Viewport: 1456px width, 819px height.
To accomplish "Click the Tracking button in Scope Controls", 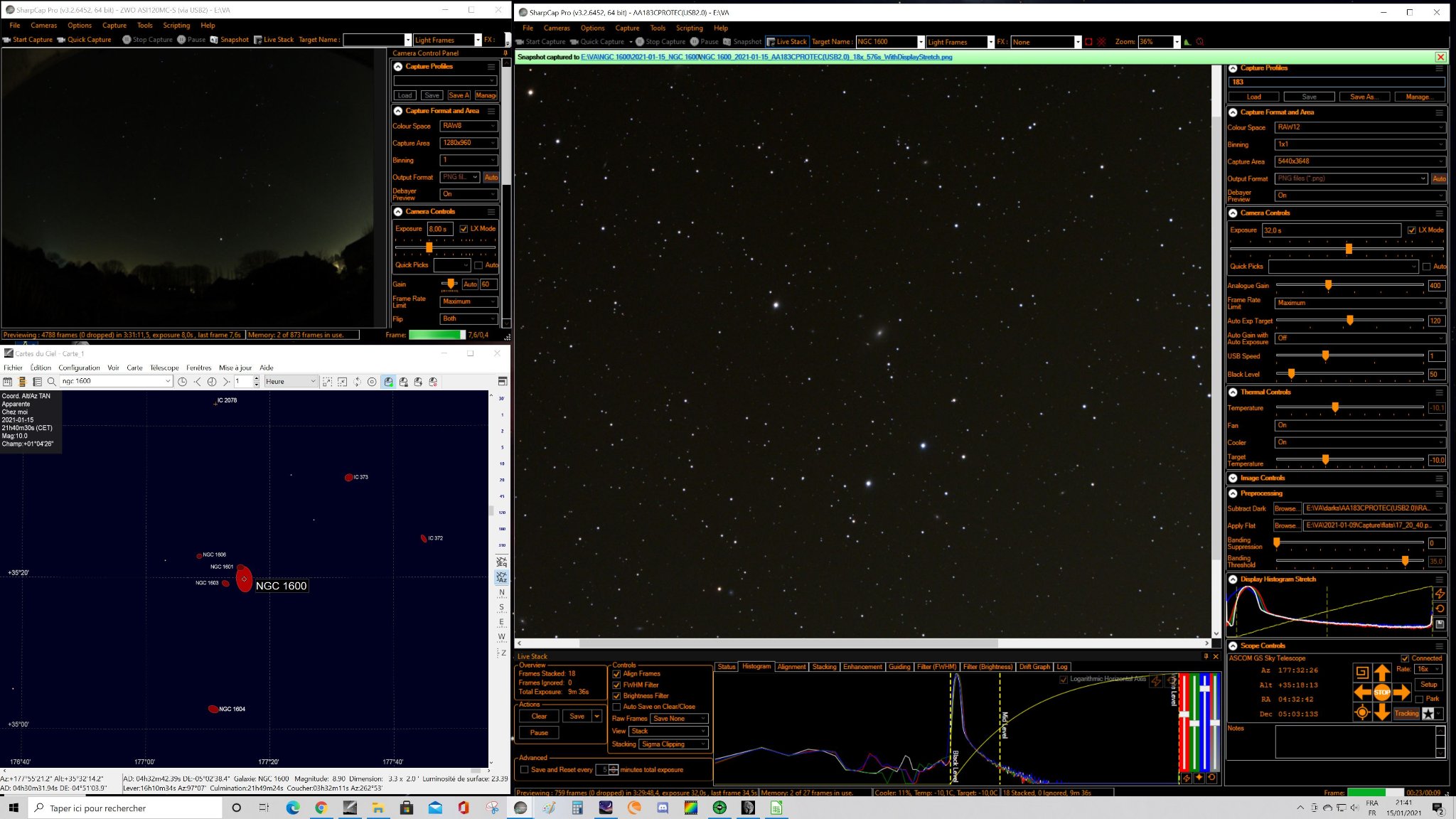I will [1406, 713].
